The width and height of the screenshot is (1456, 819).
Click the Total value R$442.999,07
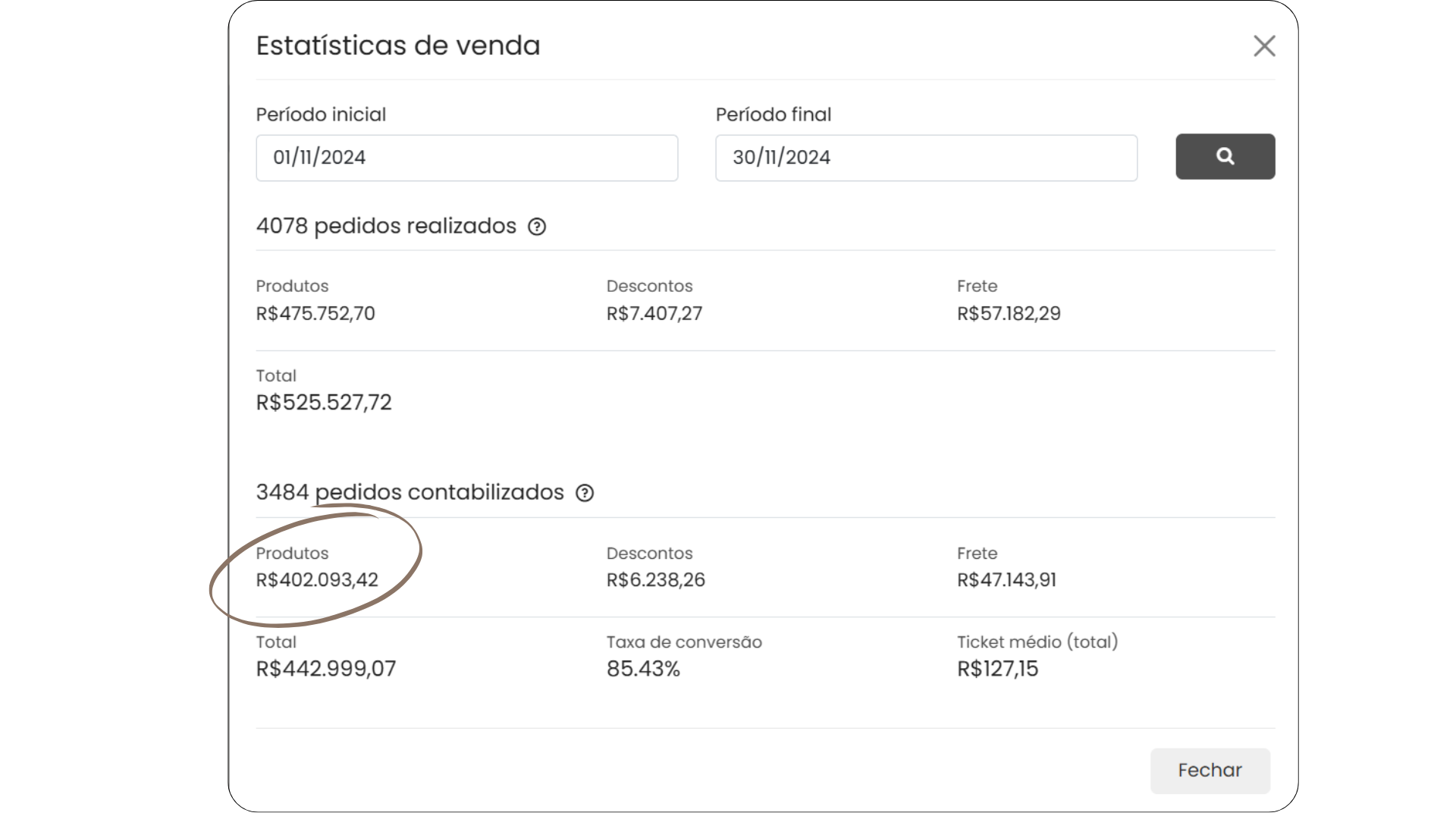tap(326, 669)
